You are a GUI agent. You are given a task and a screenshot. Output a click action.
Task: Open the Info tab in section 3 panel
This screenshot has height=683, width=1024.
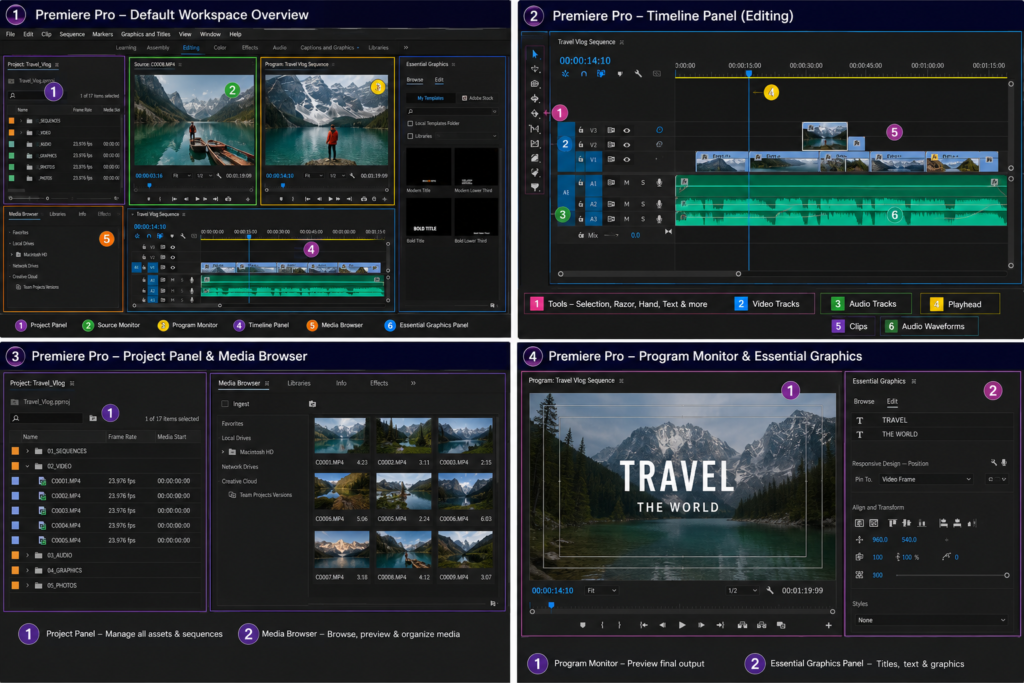pyautogui.click(x=341, y=383)
